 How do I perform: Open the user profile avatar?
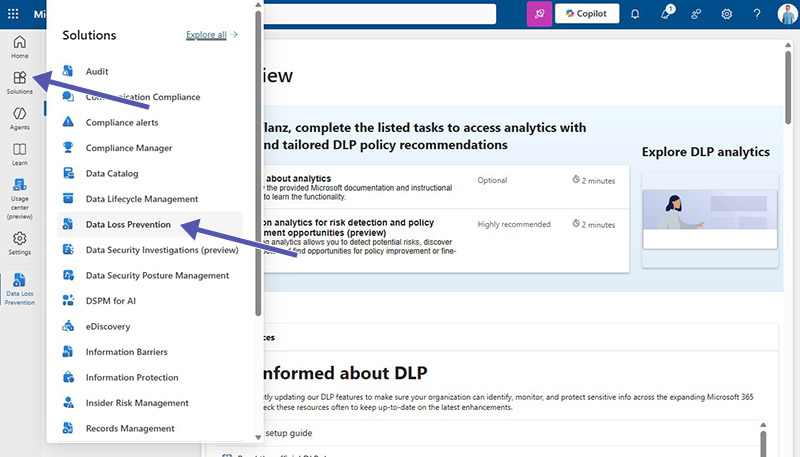(x=787, y=14)
